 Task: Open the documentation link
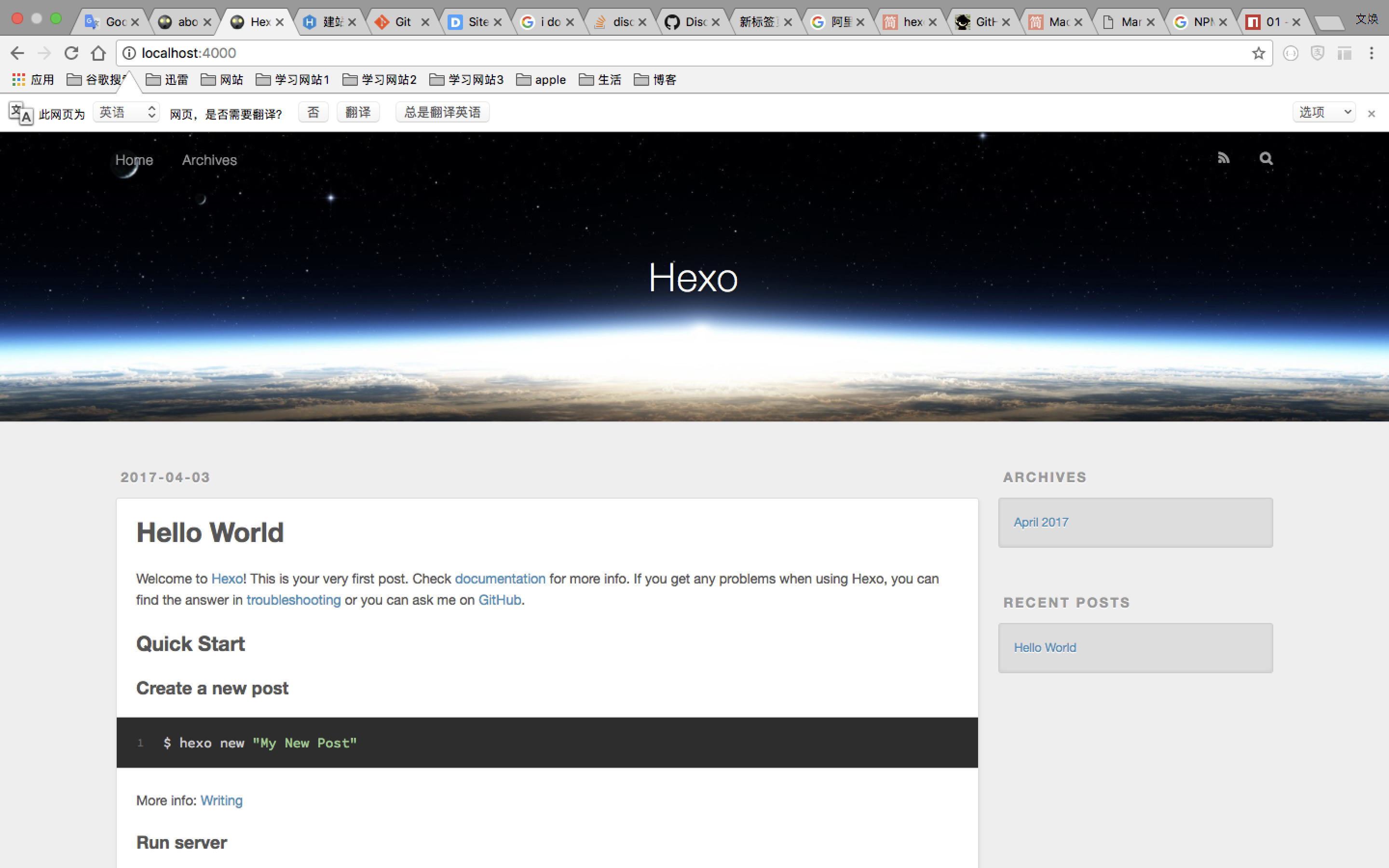[500, 579]
